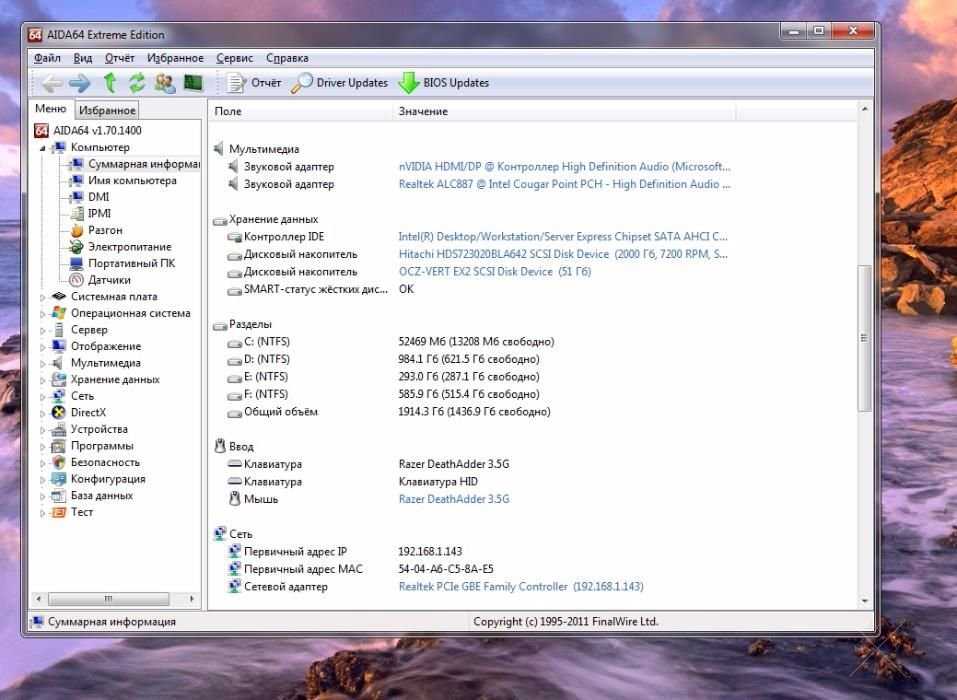Open OCZ-VERT EX2 disk device link
957x700 pixels.
(494, 272)
